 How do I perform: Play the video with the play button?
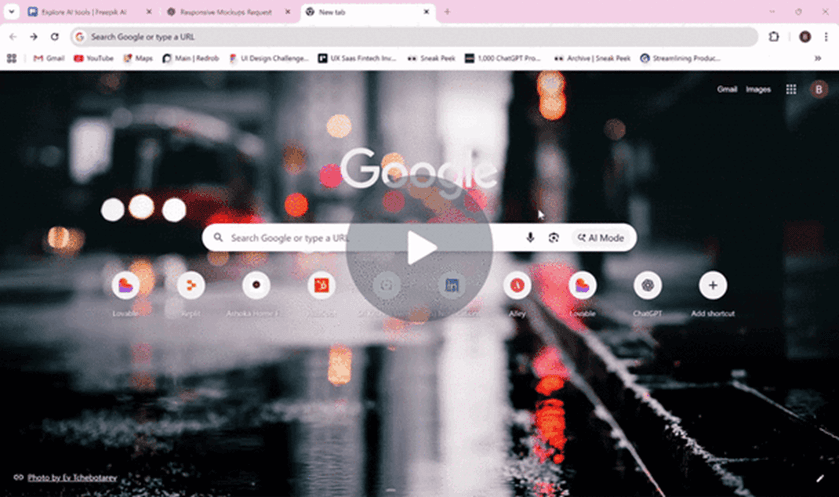420,248
